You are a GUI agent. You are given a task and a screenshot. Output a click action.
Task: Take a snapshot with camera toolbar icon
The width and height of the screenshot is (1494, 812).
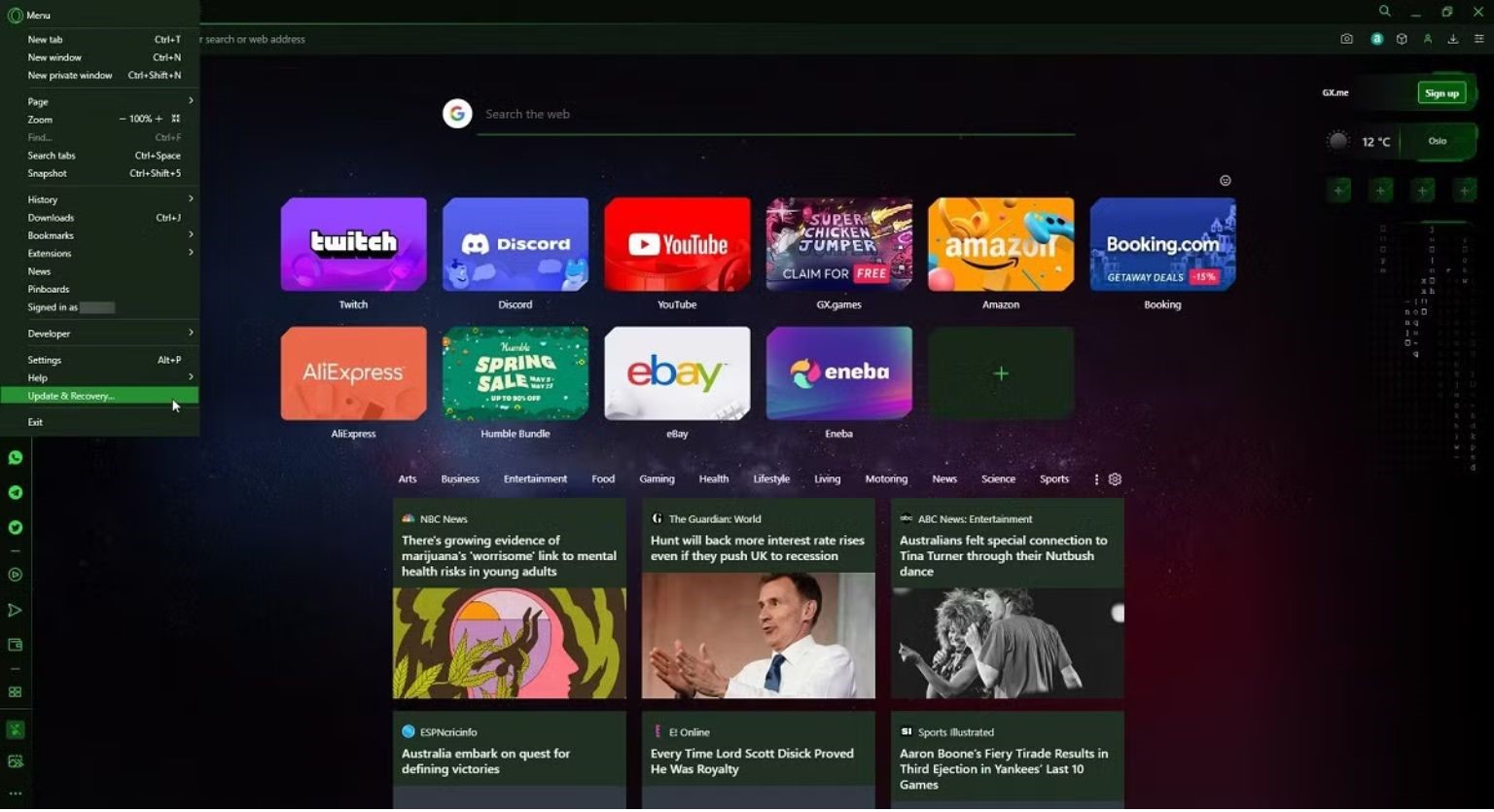click(1346, 39)
